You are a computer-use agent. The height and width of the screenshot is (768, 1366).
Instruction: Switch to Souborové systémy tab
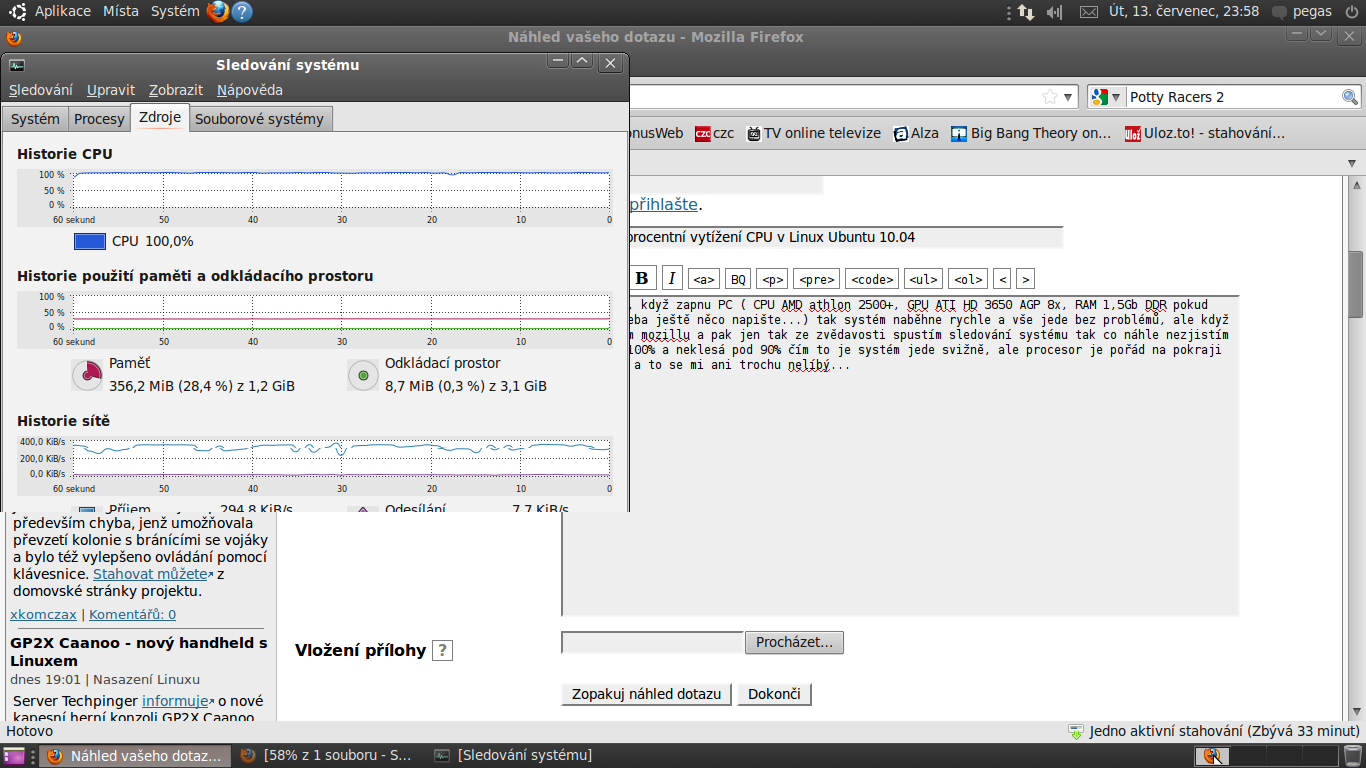pos(260,119)
